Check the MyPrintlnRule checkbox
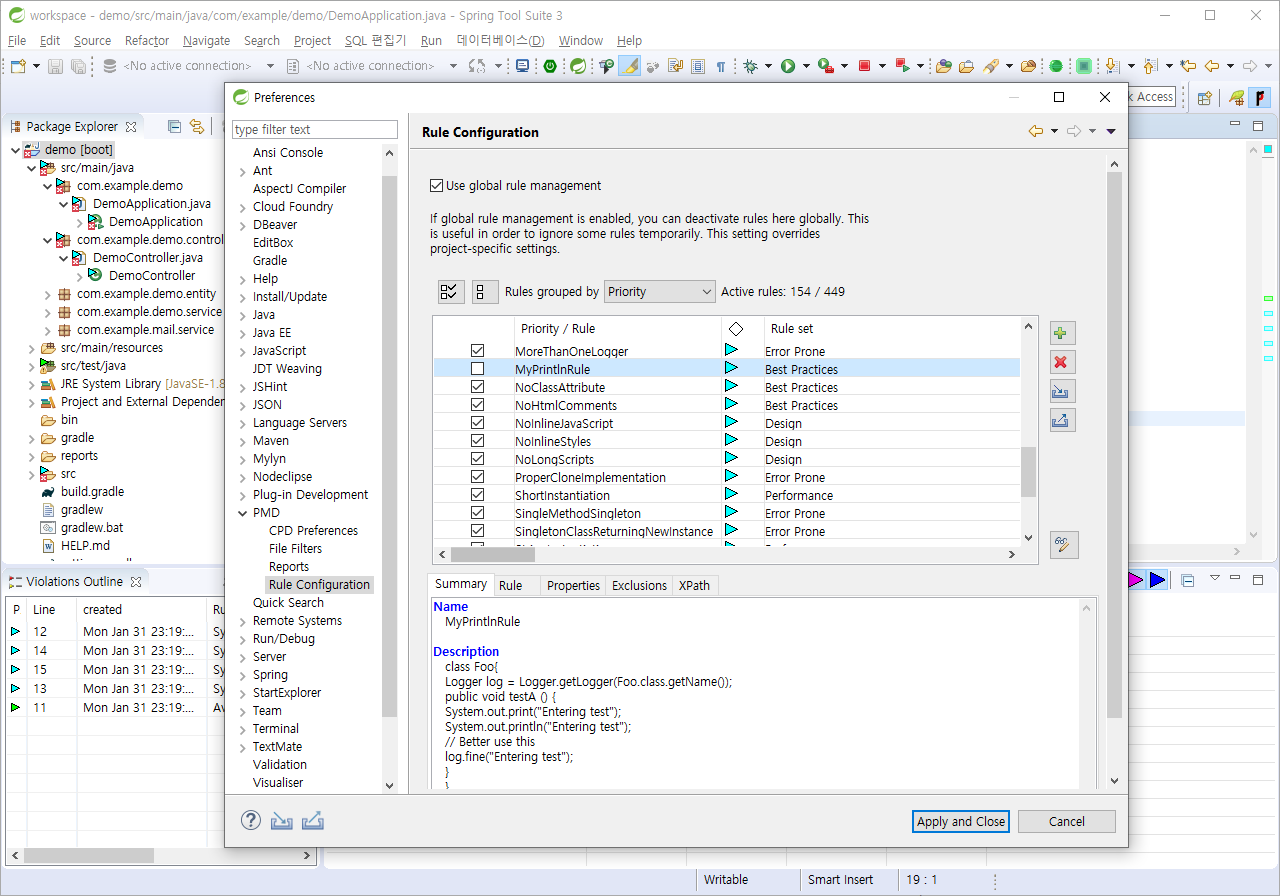This screenshot has width=1280, height=896. (x=477, y=369)
